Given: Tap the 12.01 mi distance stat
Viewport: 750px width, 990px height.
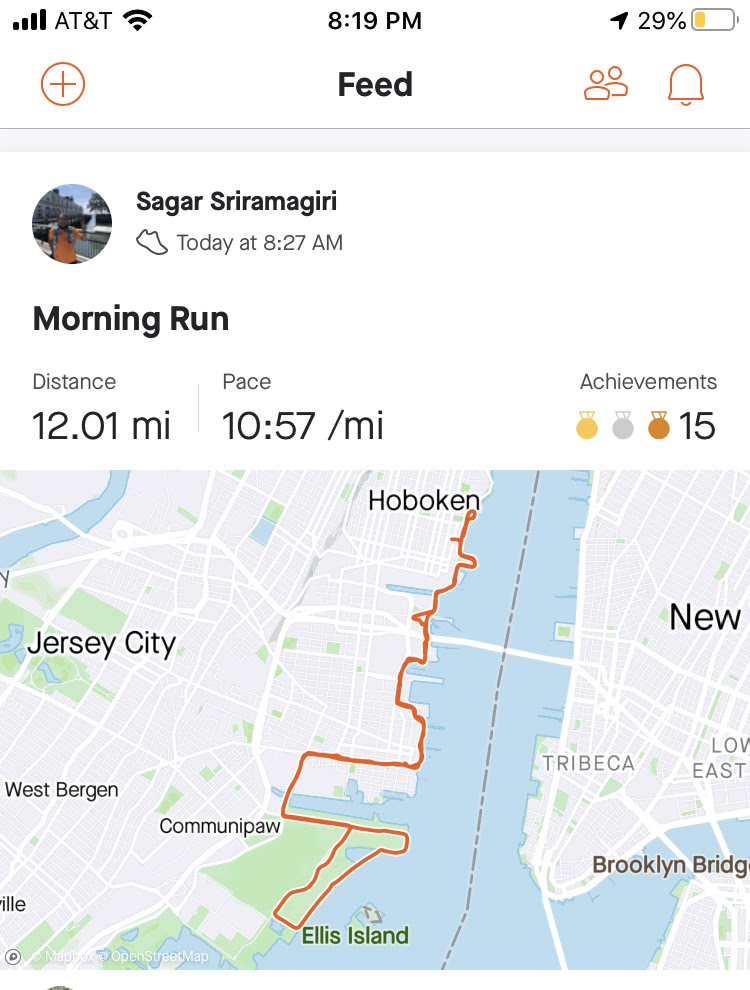Looking at the screenshot, I should click(x=102, y=426).
